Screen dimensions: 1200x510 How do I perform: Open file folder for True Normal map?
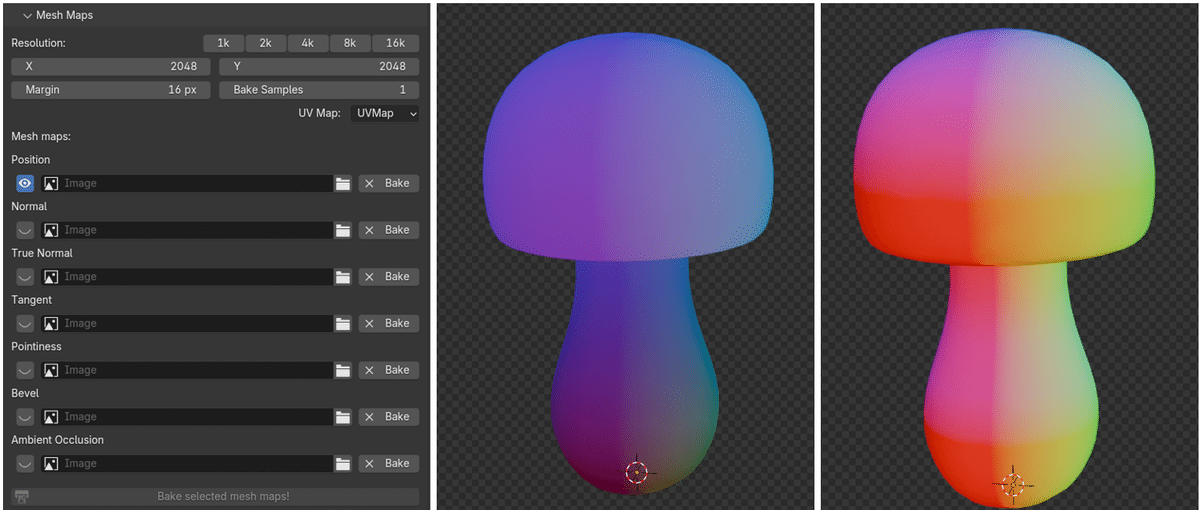[x=343, y=277]
